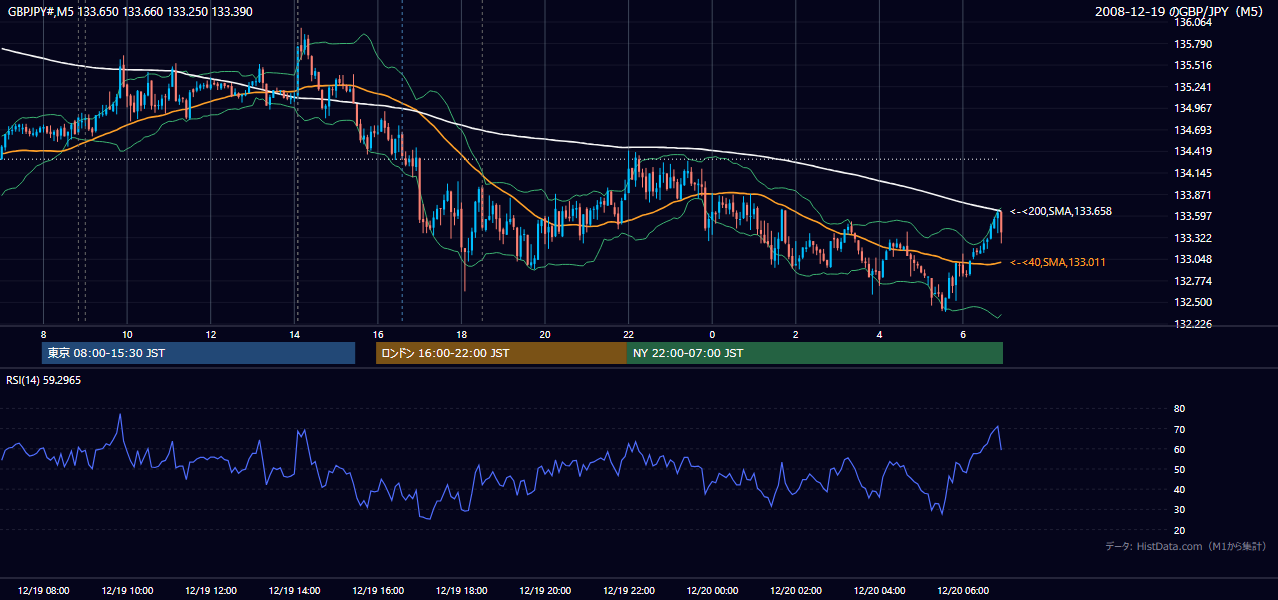Click the price level 133.322
Screen dimensions: 1278x600
coord(1192,238)
